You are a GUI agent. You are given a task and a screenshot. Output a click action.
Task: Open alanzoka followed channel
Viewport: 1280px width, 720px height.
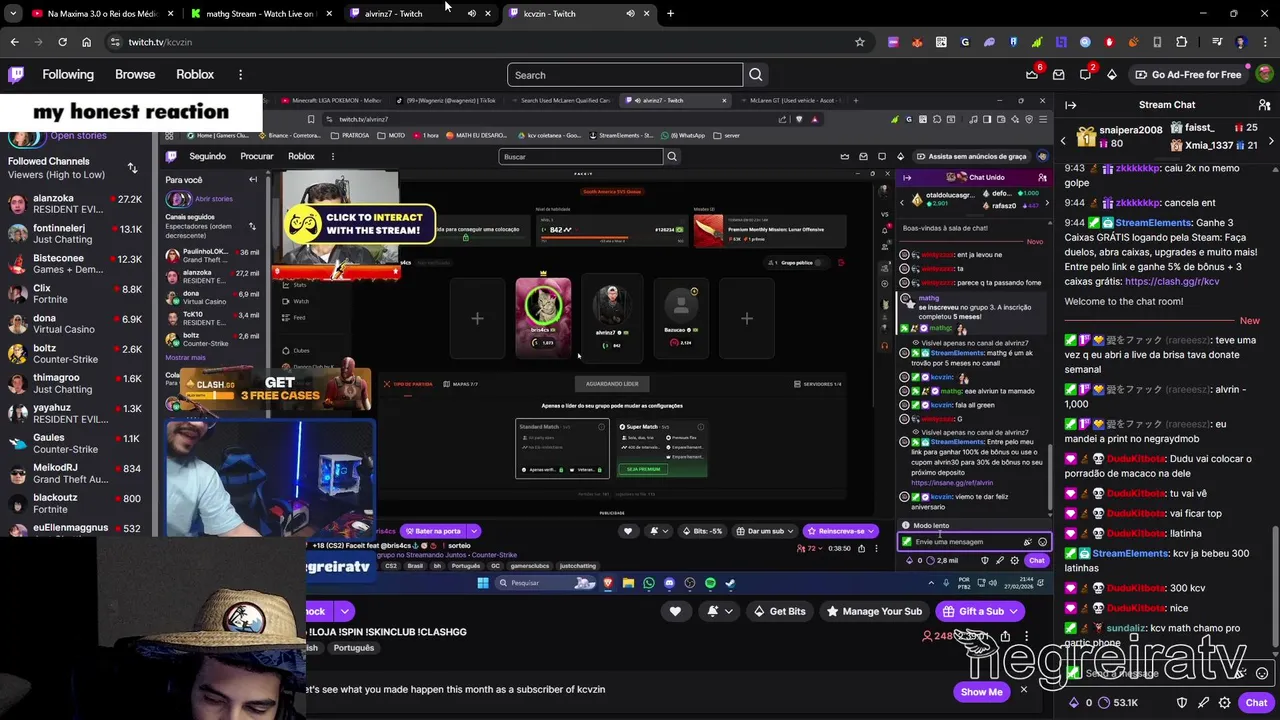click(75, 204)
